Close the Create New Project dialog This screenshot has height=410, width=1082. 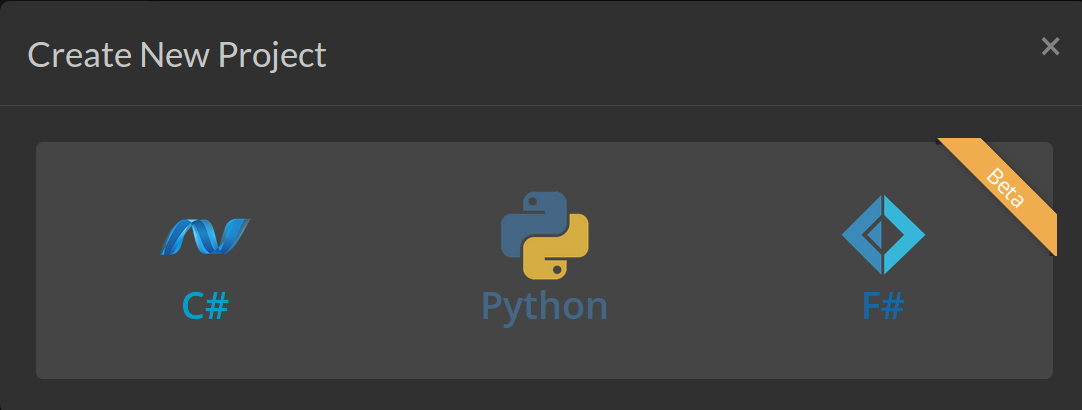click(x=1050, y=46)
